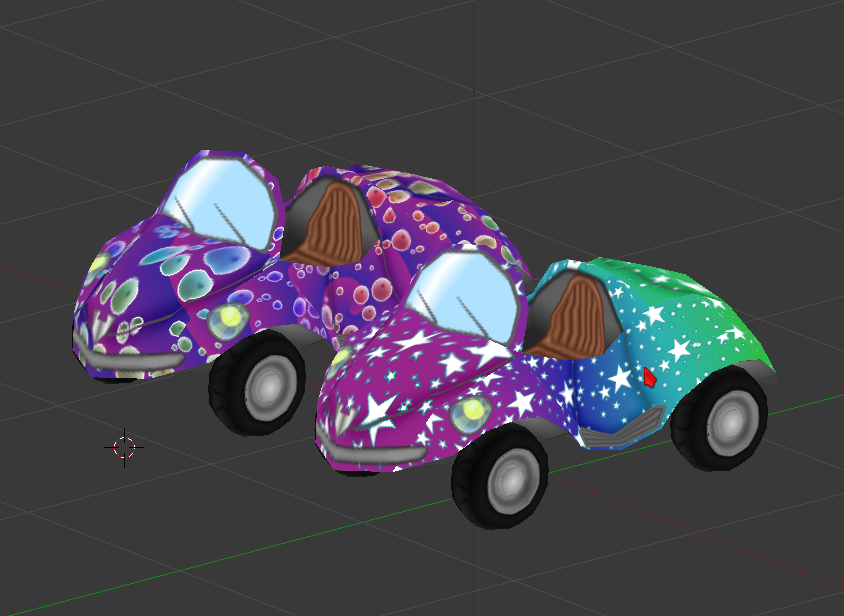Image resolution: width=844 pixels, height=616 pixels.
Task: Select the bubble car's headlight near the wheel
Action: pyautogui.click(x=230, y=319)
